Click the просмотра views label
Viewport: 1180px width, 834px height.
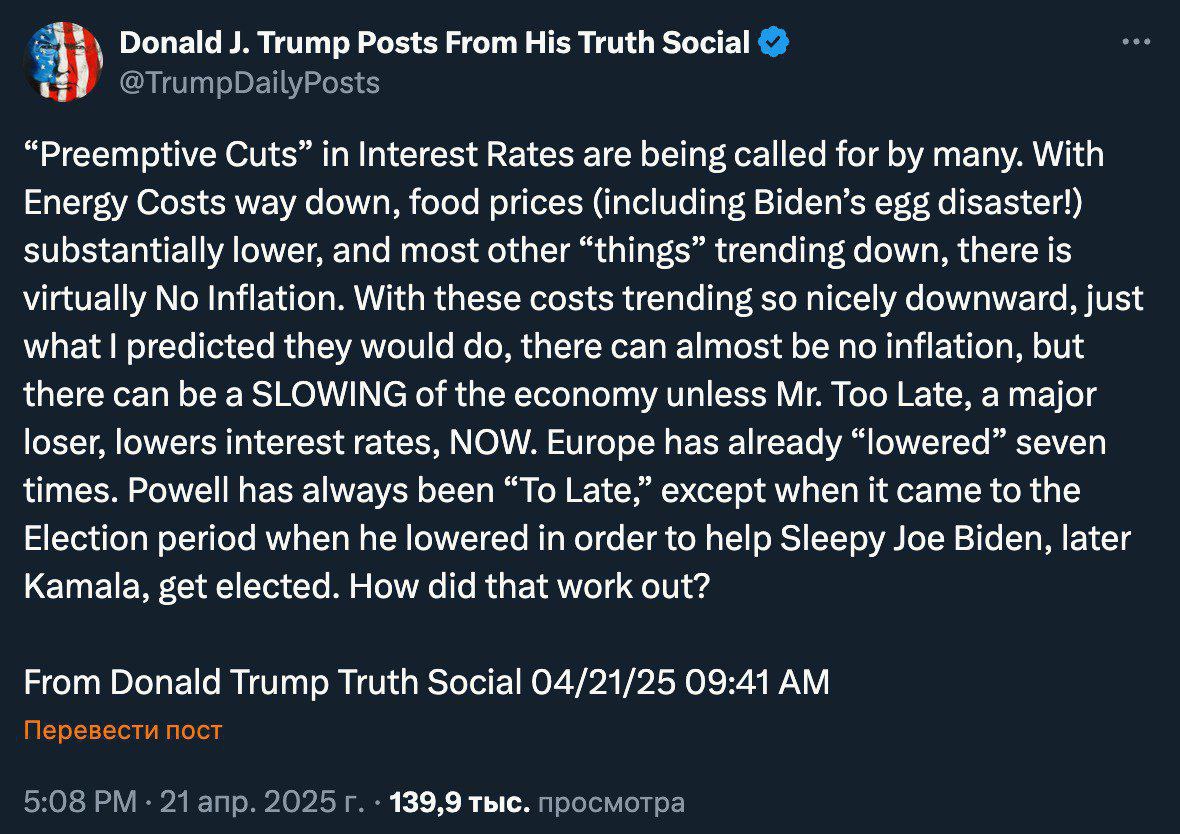pyautogui.click(x=611, y=802)
